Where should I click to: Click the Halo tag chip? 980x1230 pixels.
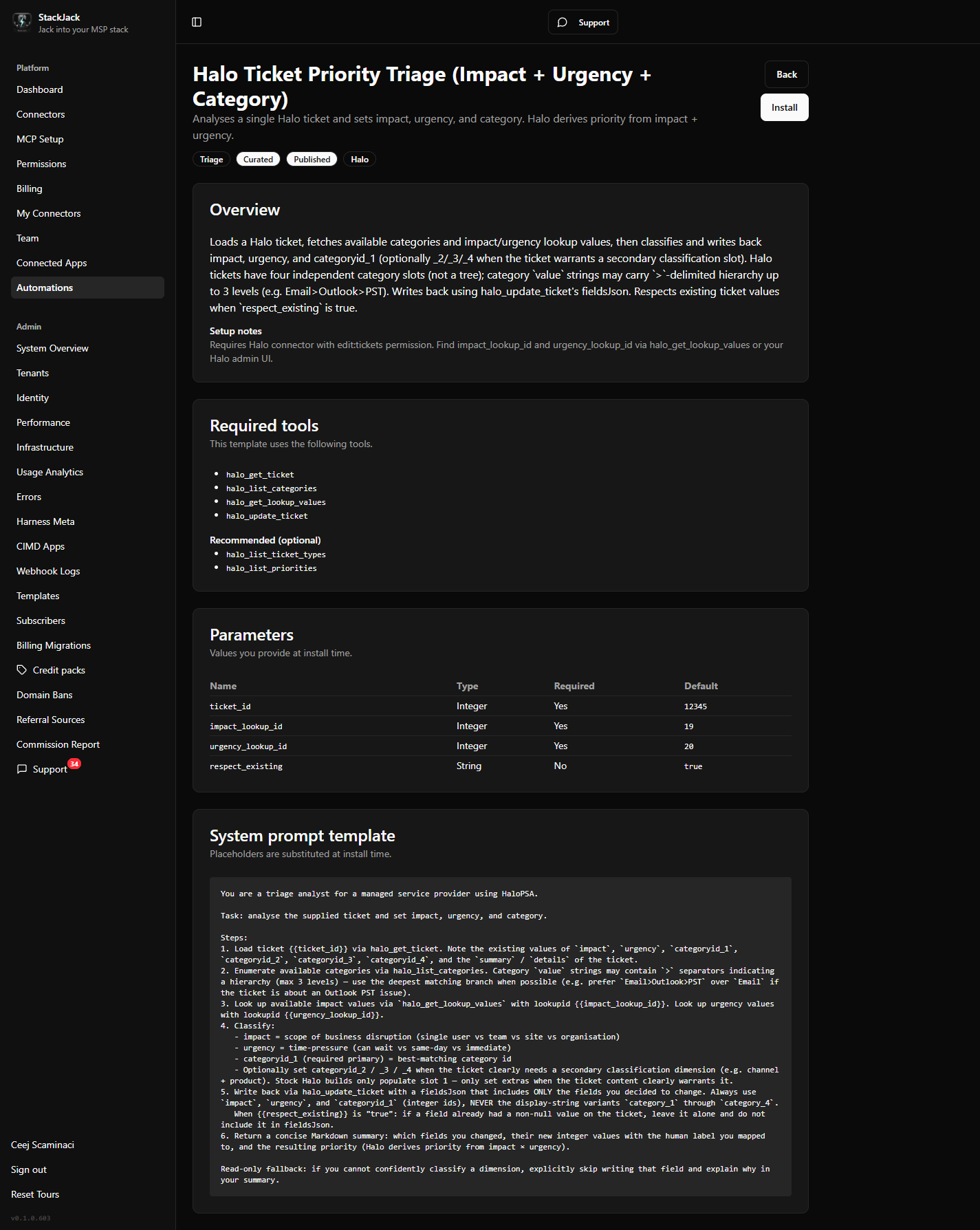click(x=360, y=159)
